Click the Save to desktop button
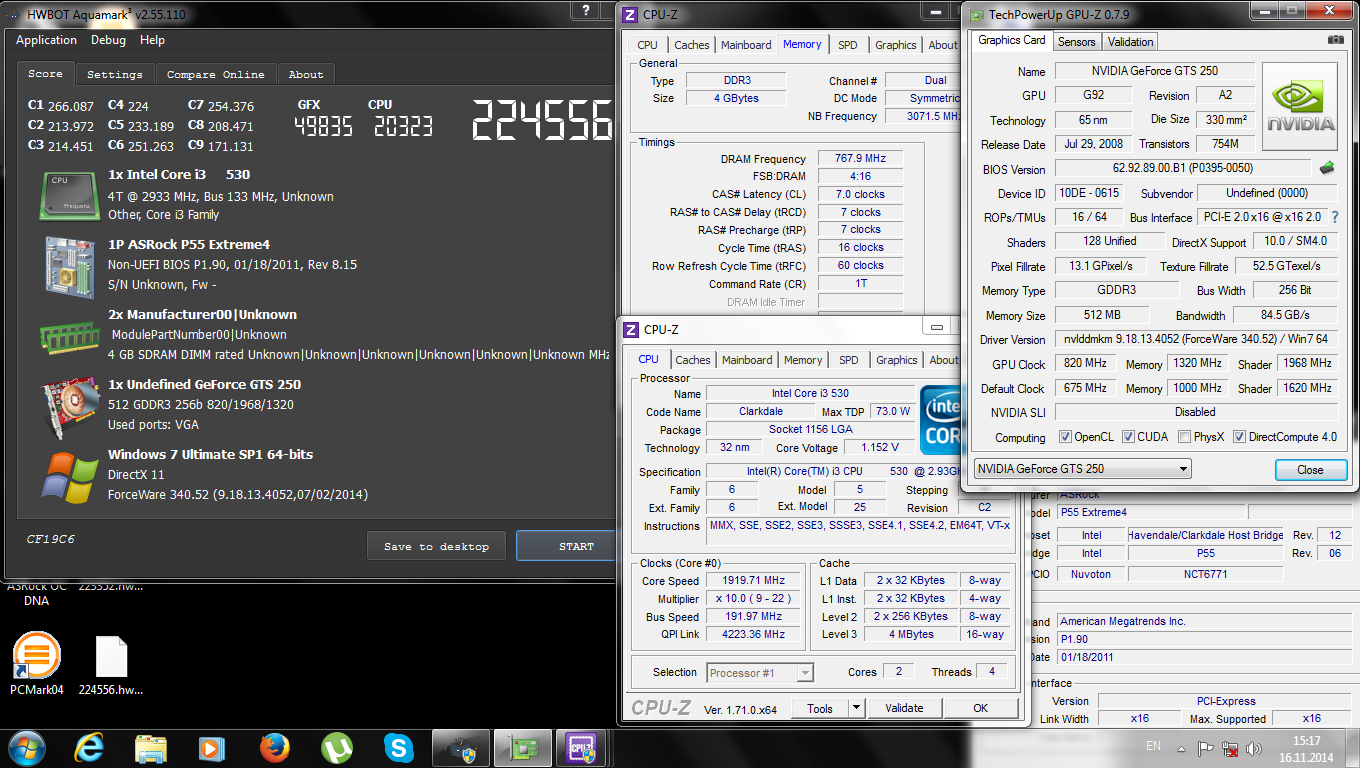 [436, 546]
